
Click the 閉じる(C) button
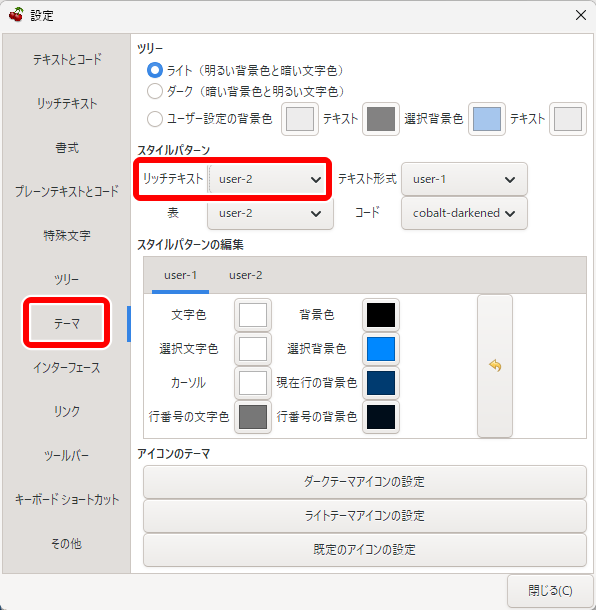pyautogui.click(x=550, y=591)
